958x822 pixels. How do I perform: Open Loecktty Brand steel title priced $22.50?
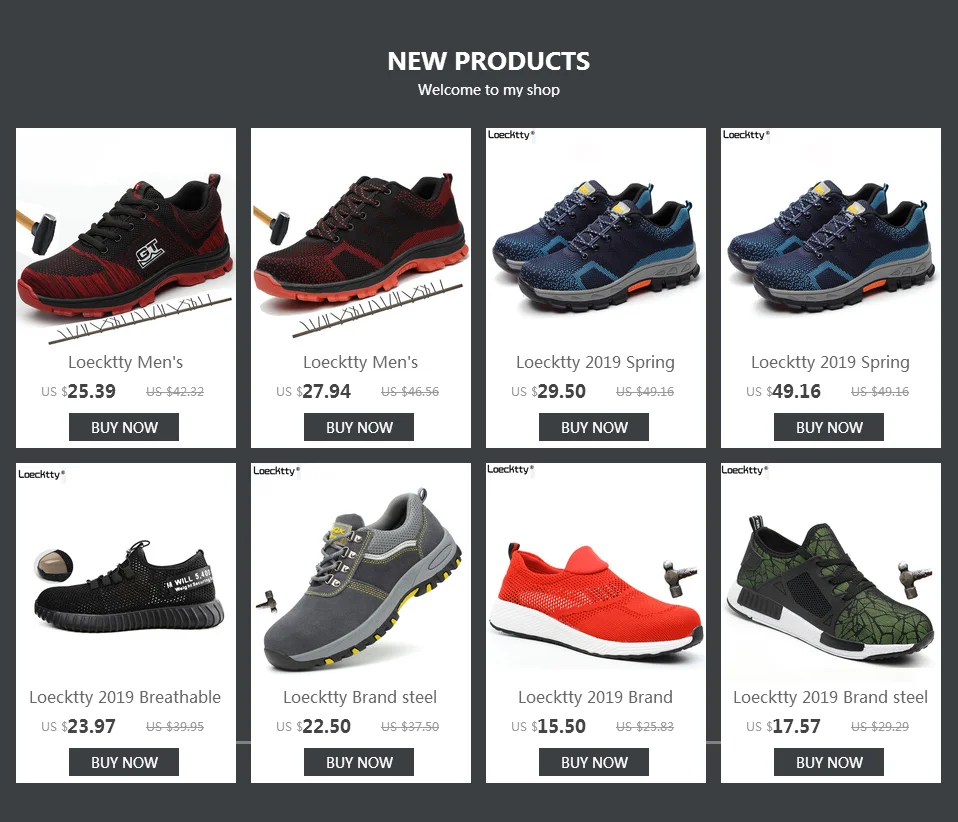[360, 697]
